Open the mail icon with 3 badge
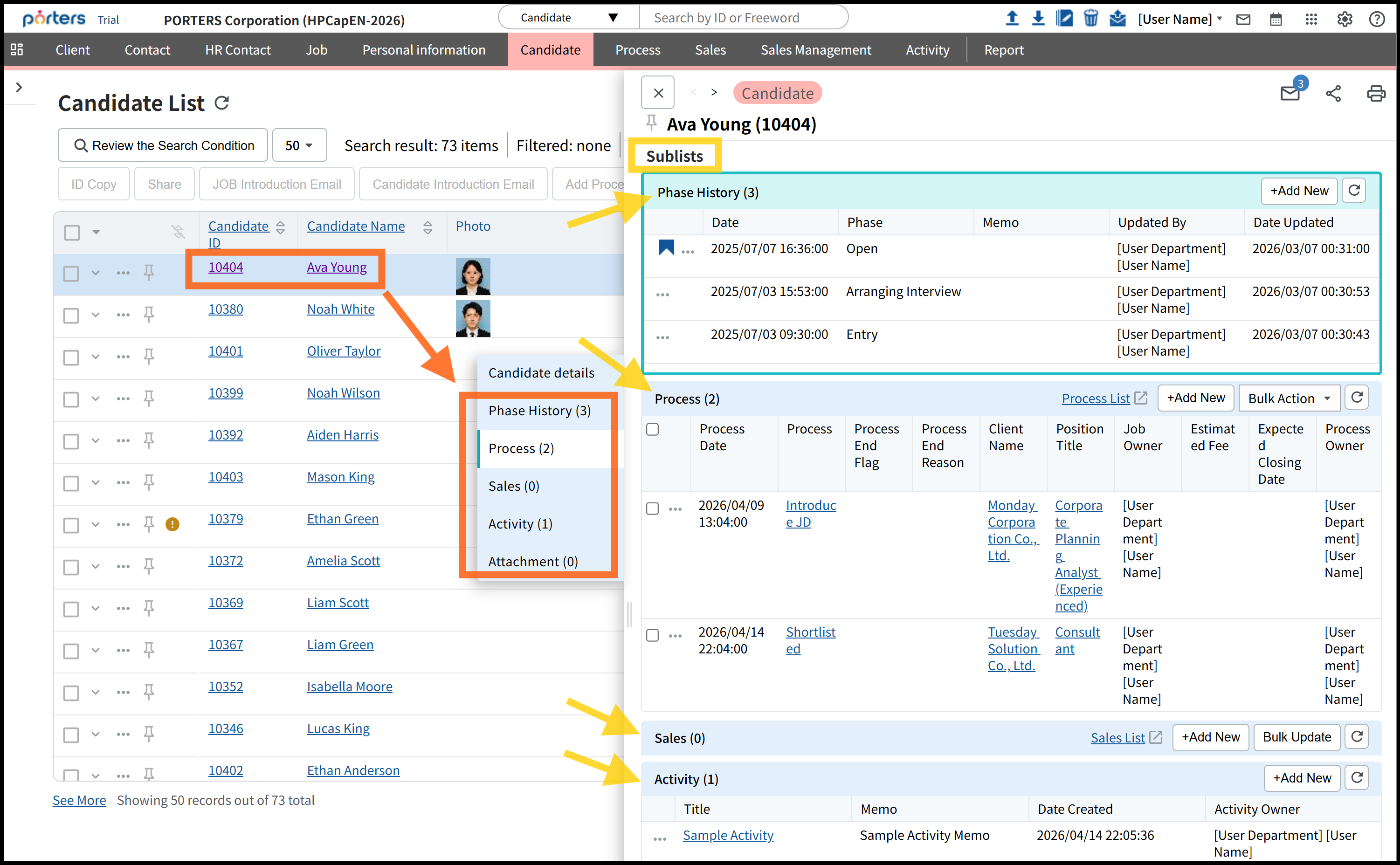1400x865 pixels. pyautogui.click(x=1290, y=93)
